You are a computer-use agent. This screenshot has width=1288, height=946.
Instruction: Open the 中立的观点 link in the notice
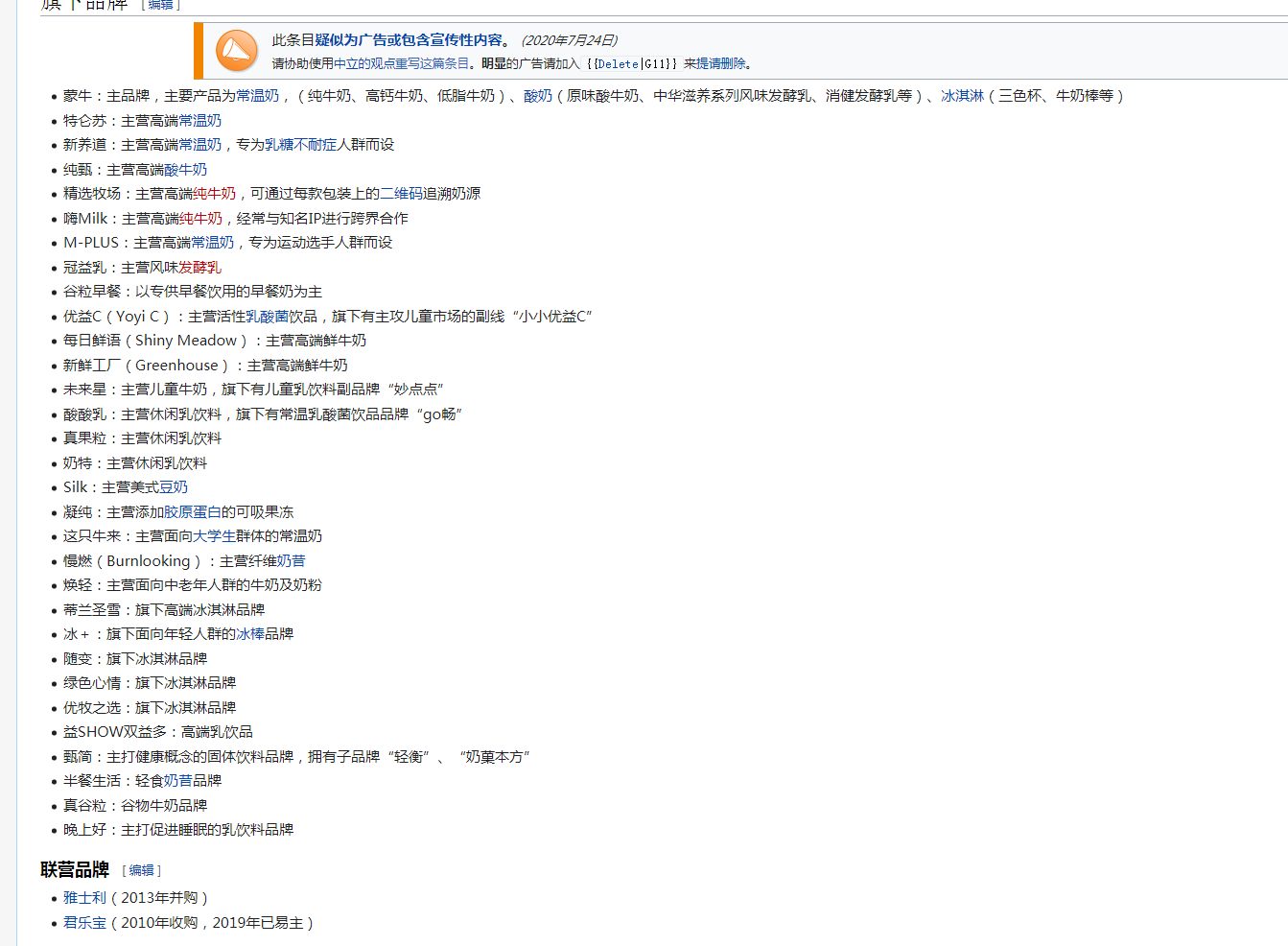363,63
